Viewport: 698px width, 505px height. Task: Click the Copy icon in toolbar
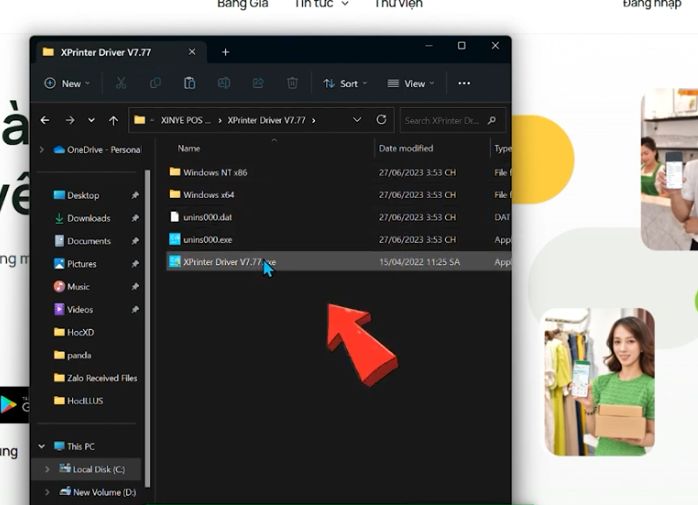coord(155,84)
